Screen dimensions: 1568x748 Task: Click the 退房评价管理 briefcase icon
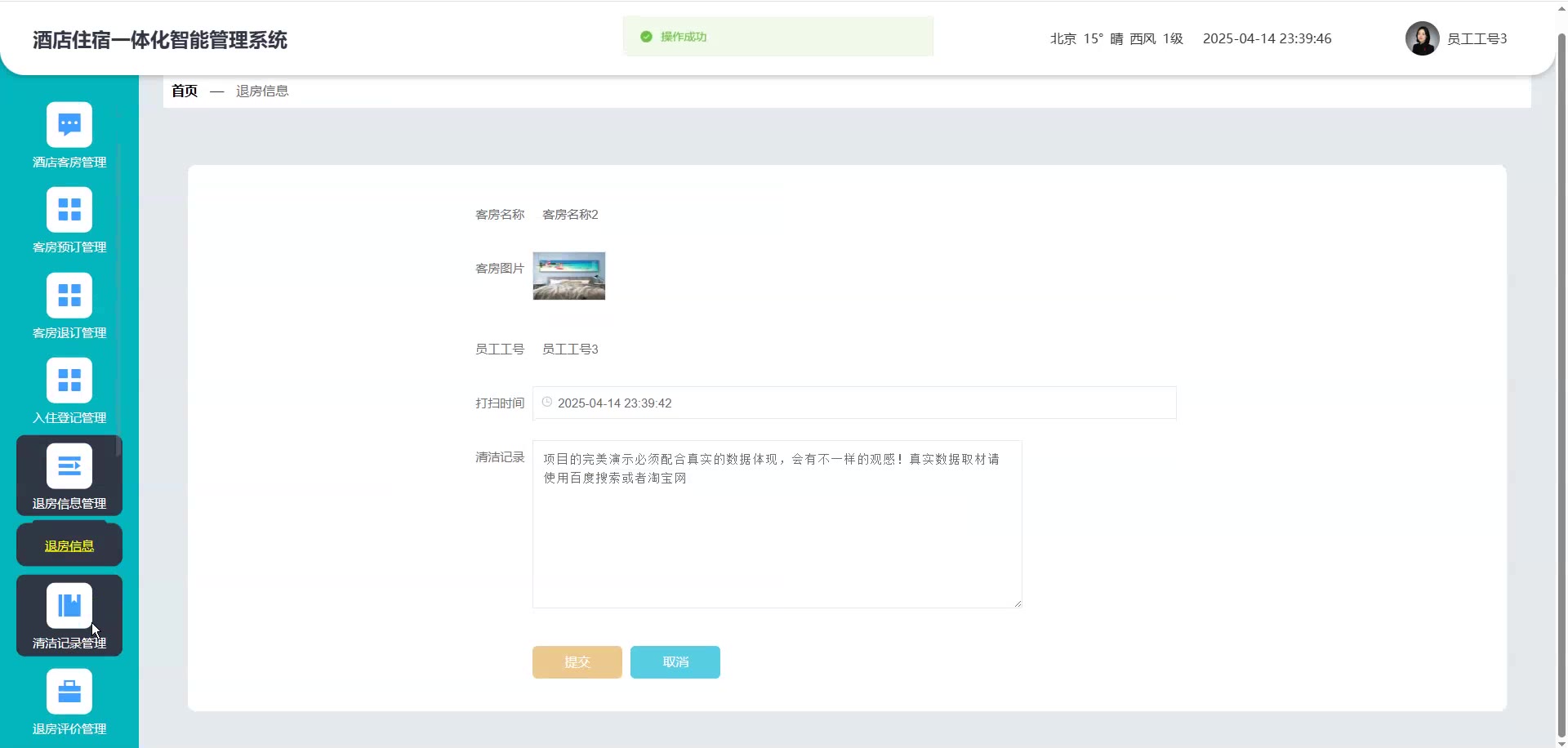point(69,692)
